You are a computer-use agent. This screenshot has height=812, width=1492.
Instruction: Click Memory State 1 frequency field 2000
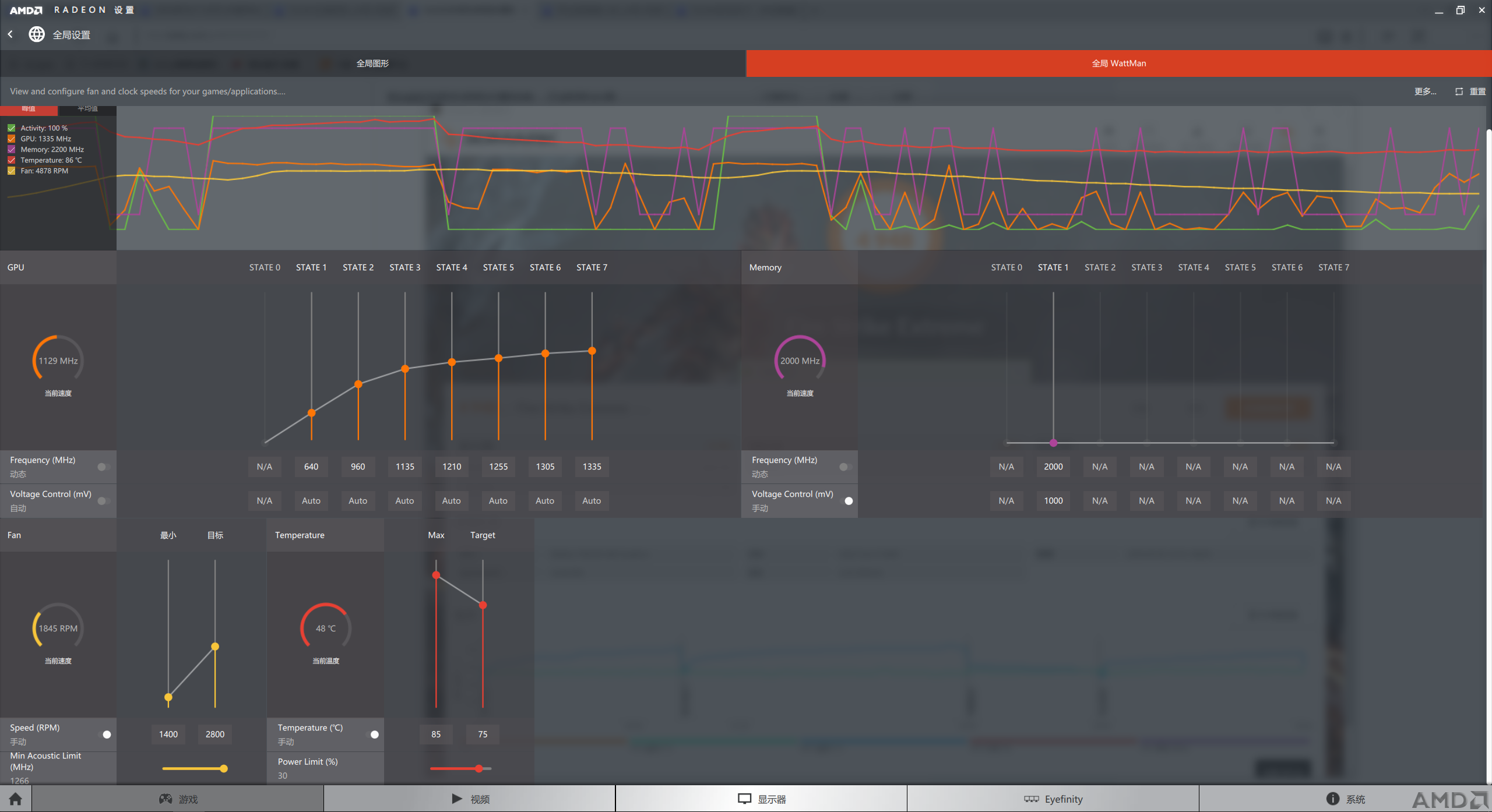click(x=1053, y=467)
